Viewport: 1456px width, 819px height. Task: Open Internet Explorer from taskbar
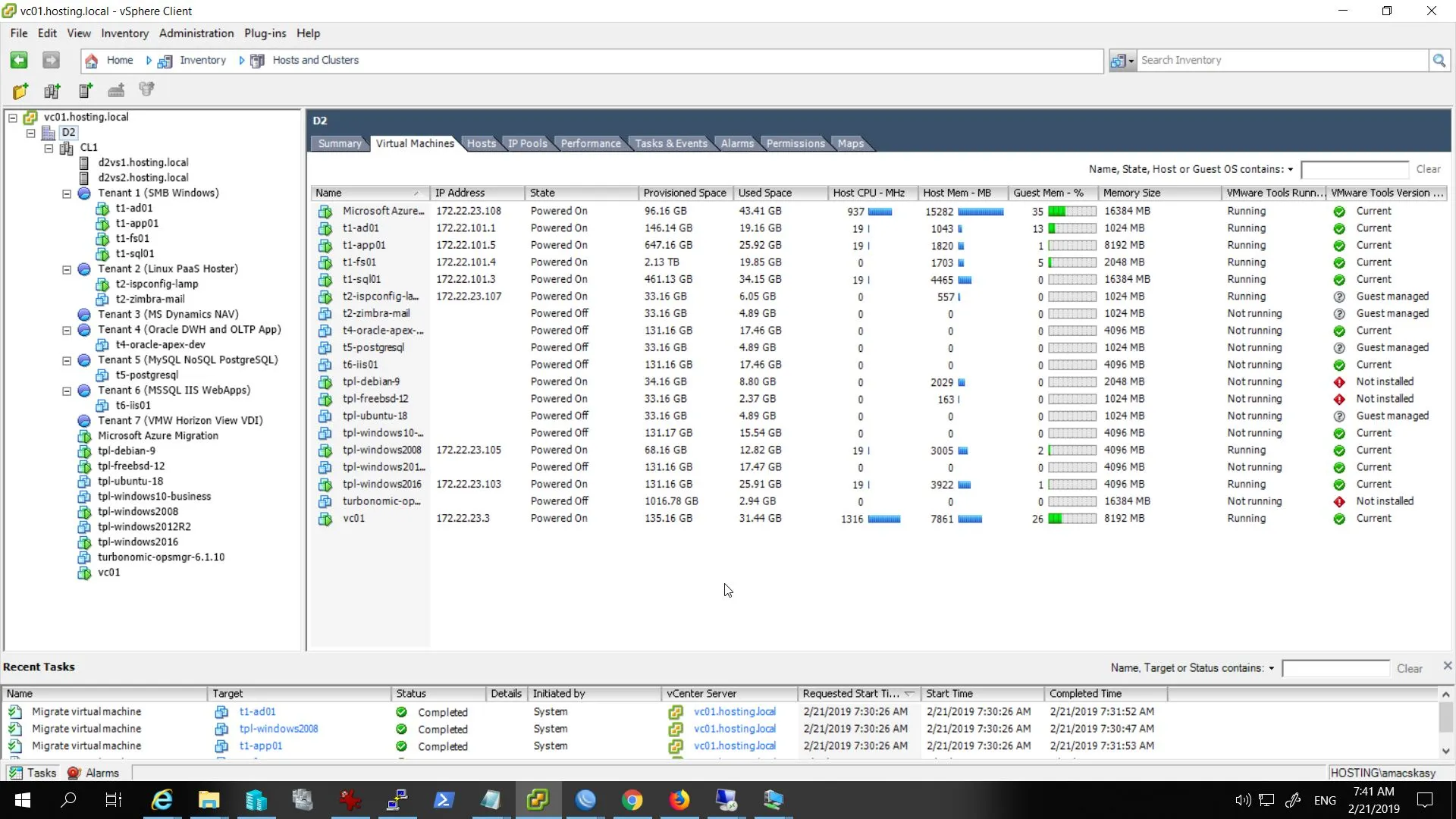click(x=162, y=800)
